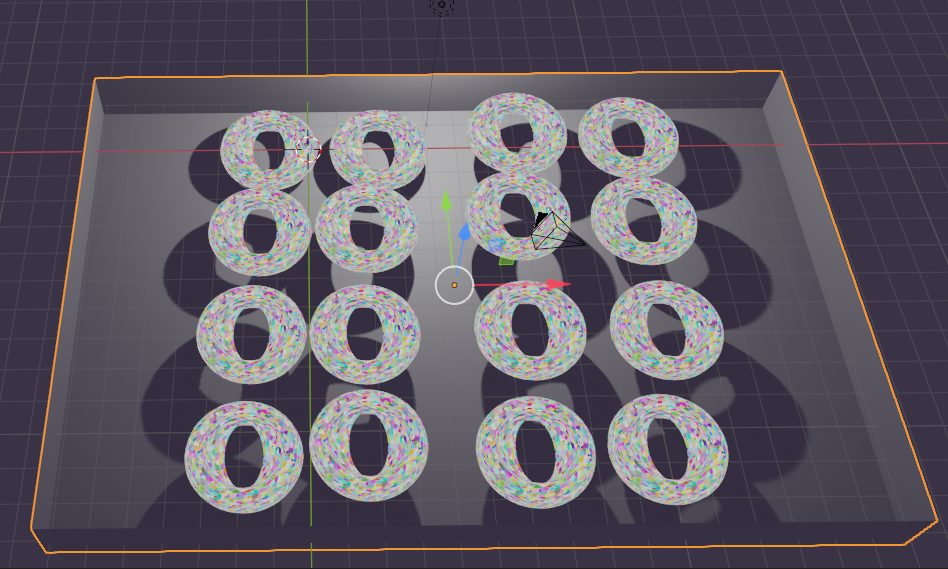The image size is (948, 569).
Task: Click the green Y-axis arrow of the move gizmo
Action: click(x=447, y=203)
